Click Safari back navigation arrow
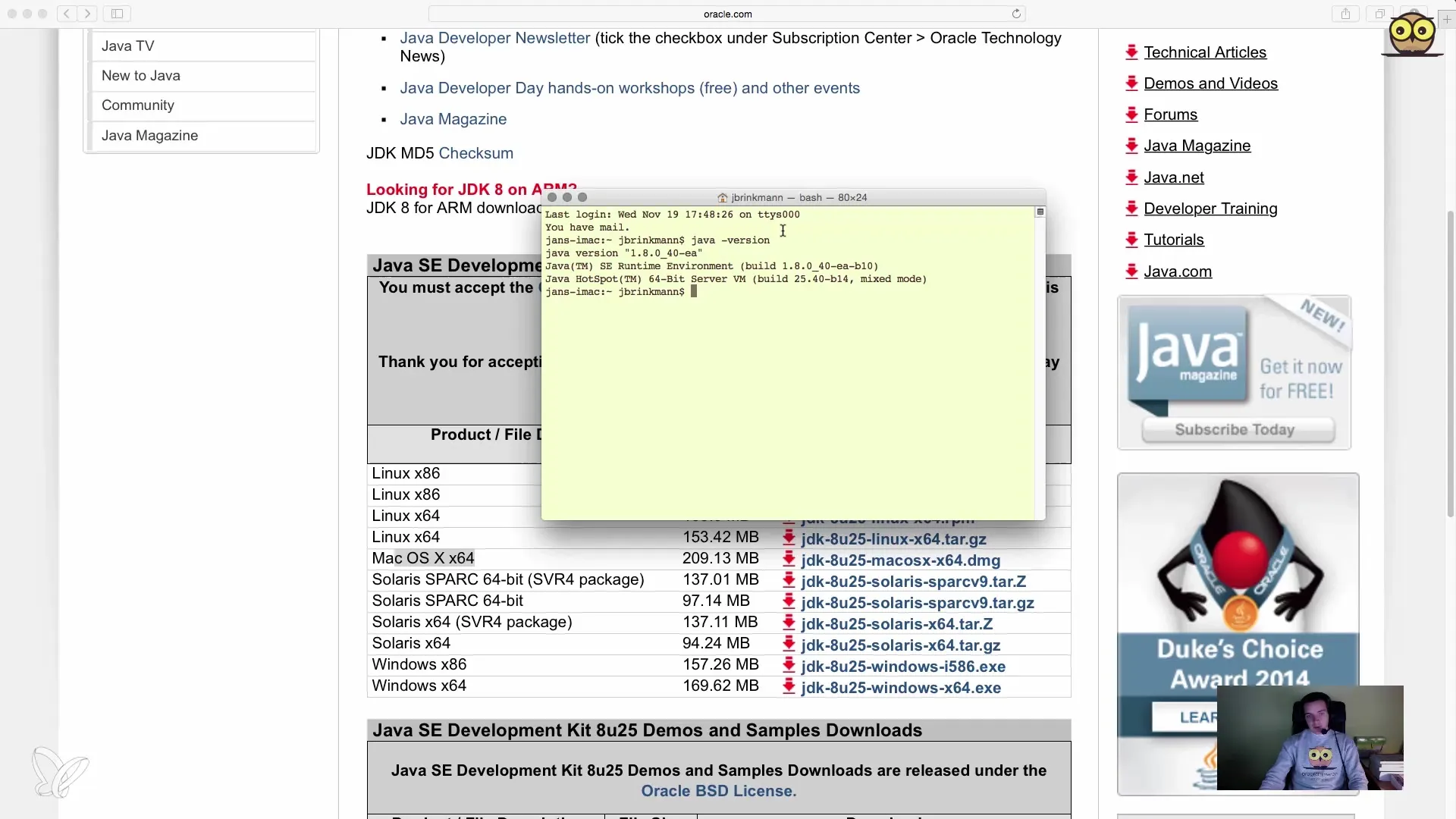 pyautogui.click(x=67, y=14)
